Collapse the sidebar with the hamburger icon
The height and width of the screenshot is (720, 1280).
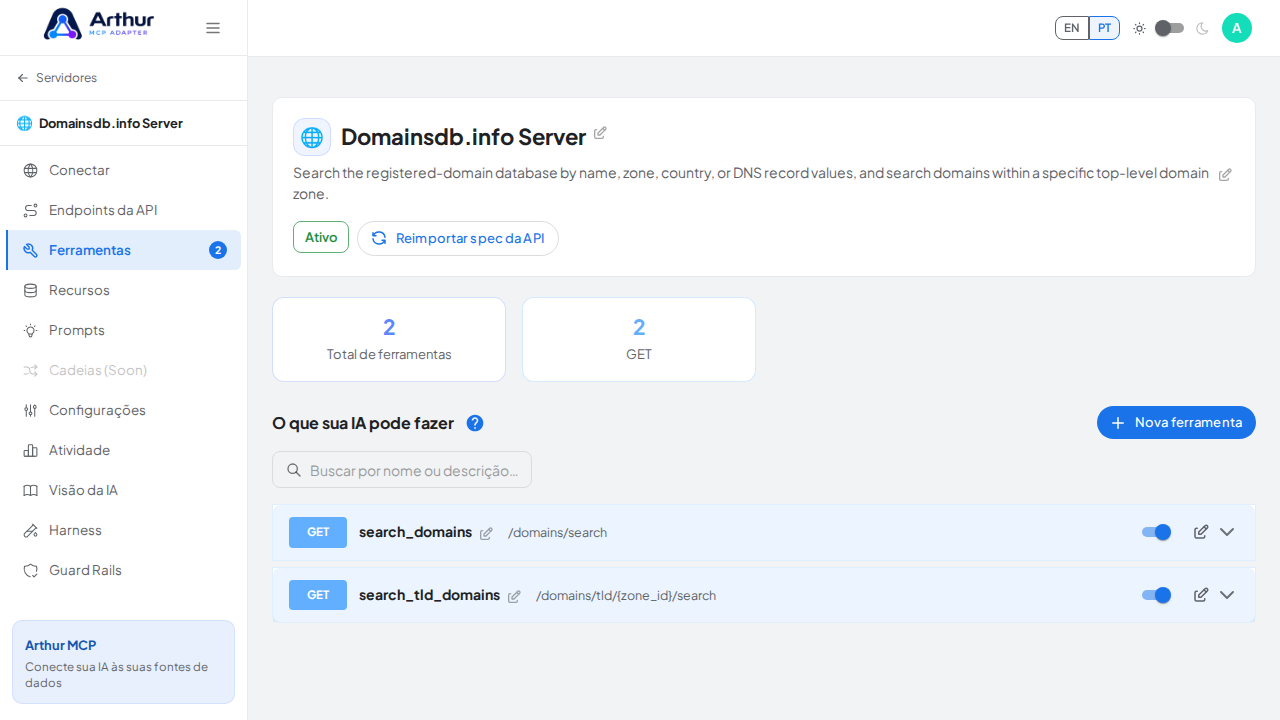[x=213, y=28]
